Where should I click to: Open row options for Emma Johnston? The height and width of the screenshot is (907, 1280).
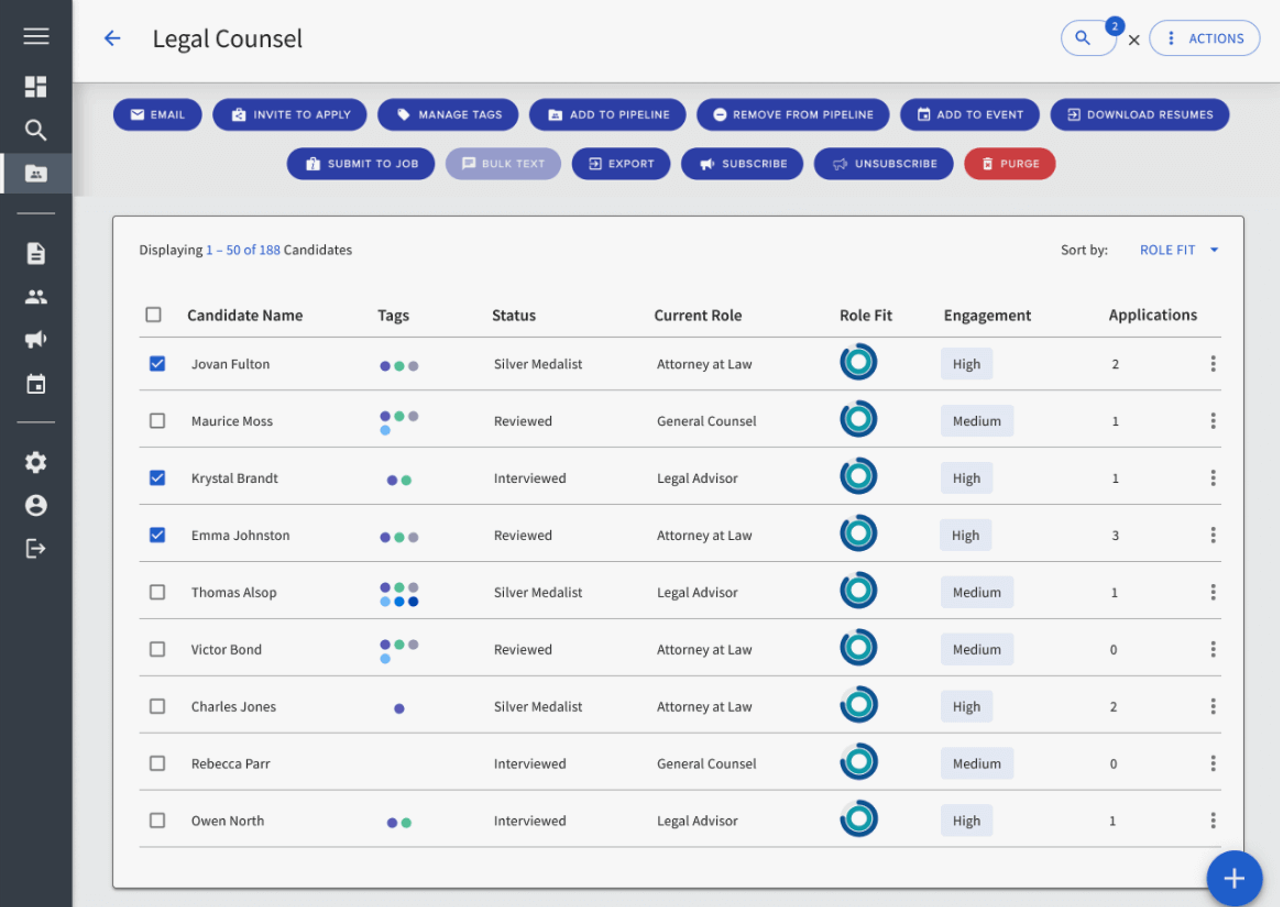click(x=1213, y=535)
